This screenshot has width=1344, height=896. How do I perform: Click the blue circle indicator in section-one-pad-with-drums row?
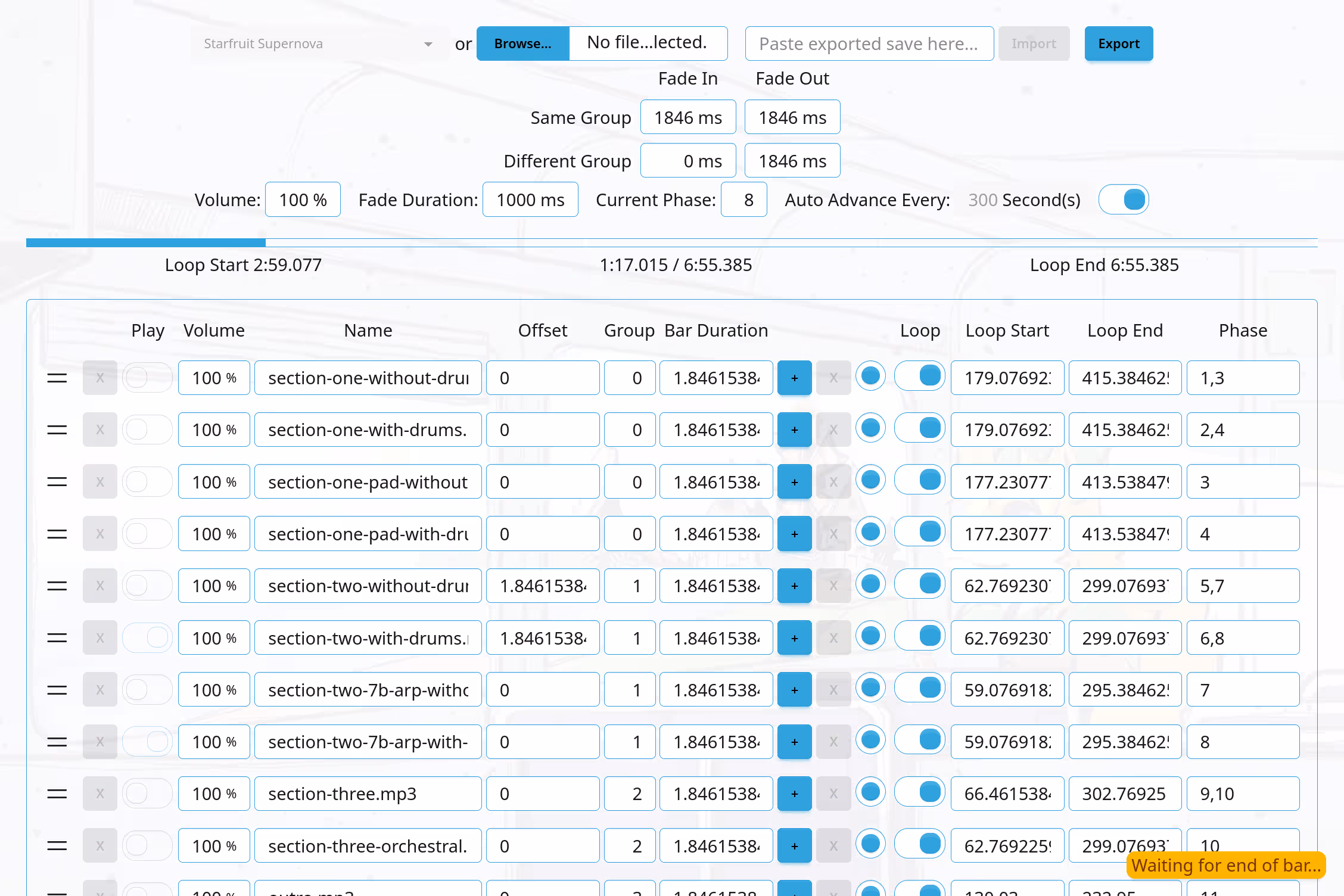870,532
